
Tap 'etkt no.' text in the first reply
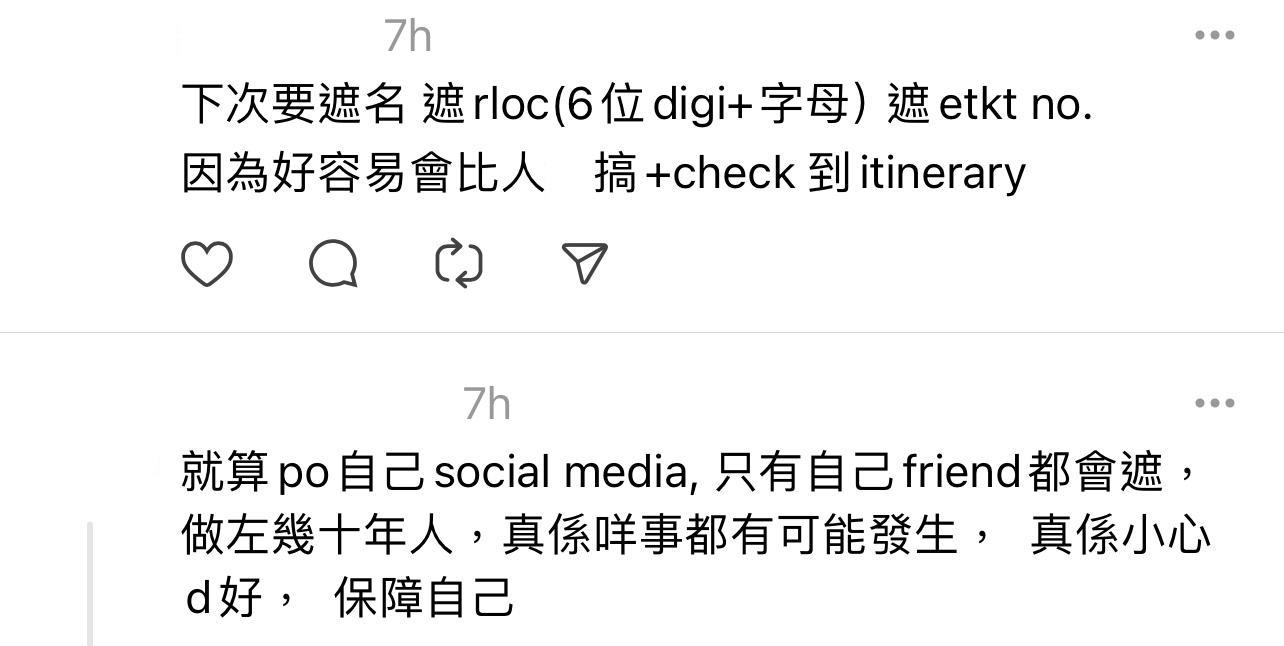pyautogui.click(x=1016, y=104)
